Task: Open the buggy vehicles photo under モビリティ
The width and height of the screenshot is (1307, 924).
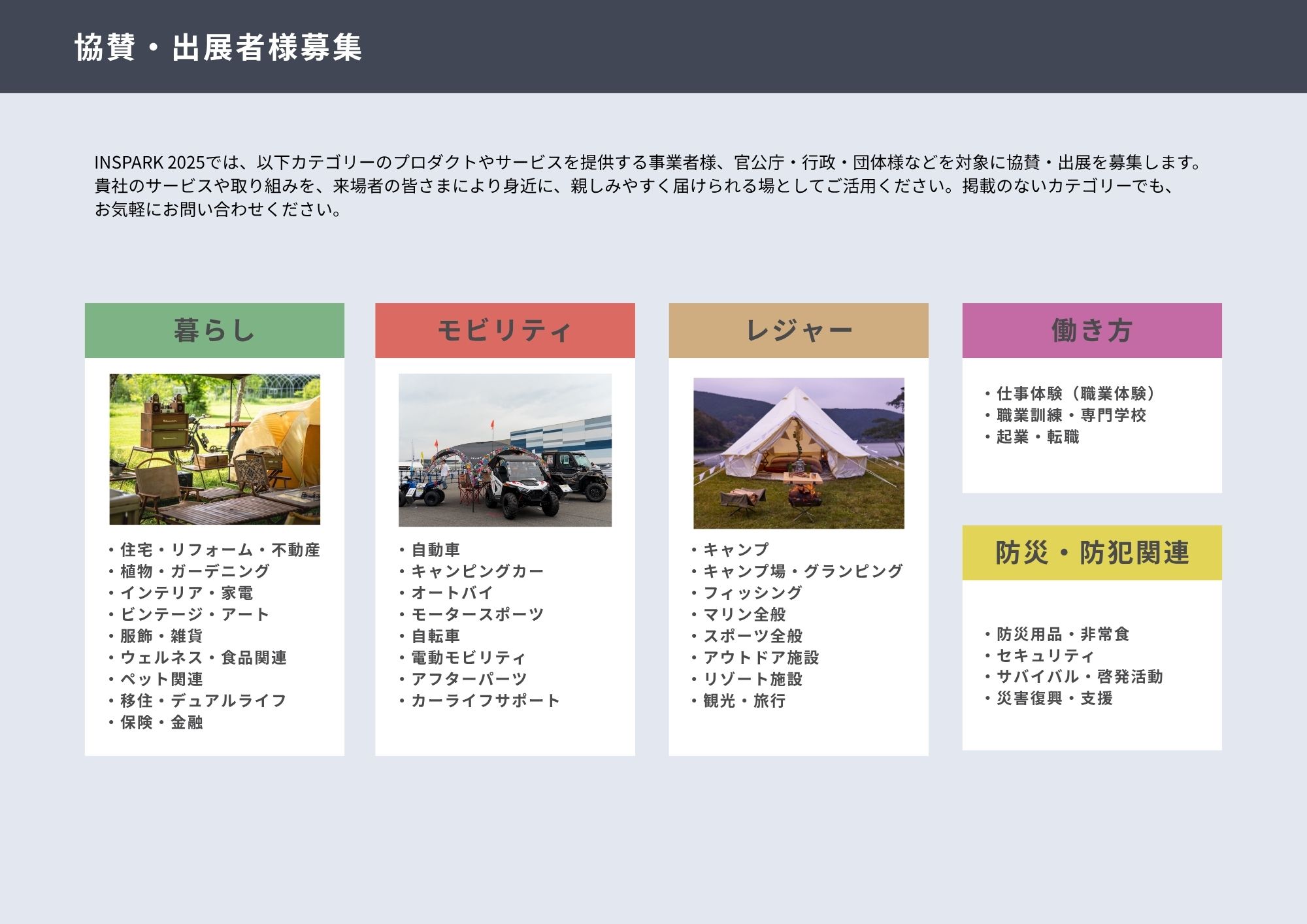Action: pyautogui.click(x=505, y=450)
